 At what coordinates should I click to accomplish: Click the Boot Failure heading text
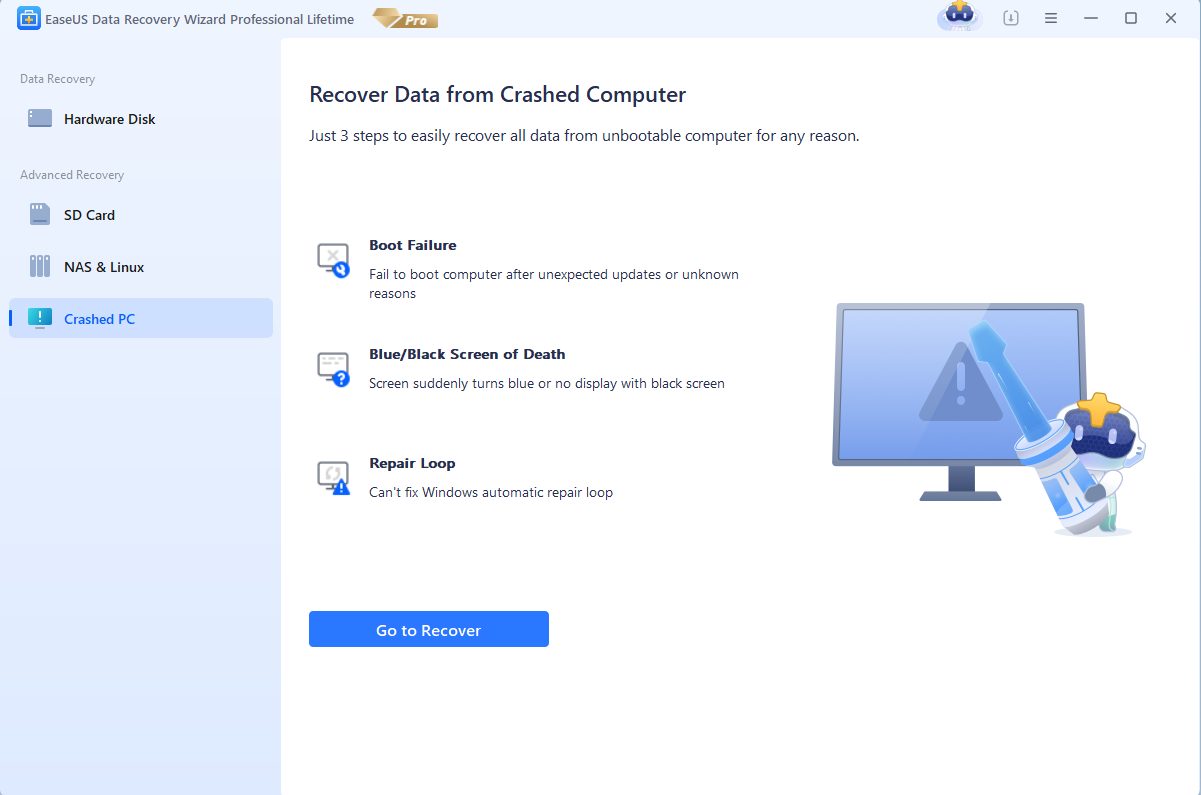coord(412,245)
